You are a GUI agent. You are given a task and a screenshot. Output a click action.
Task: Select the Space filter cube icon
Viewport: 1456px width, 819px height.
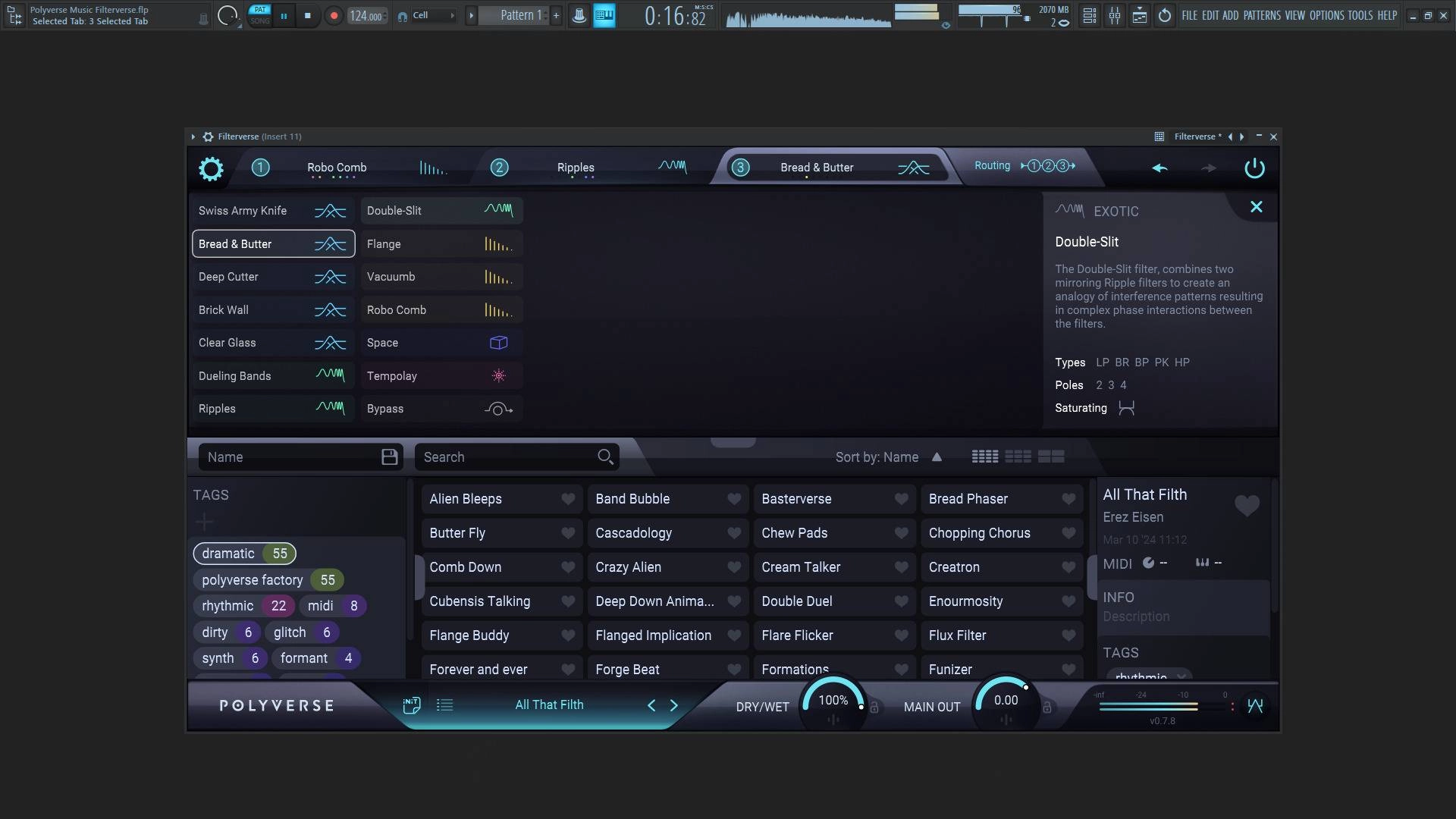click(x=498, y=343)
